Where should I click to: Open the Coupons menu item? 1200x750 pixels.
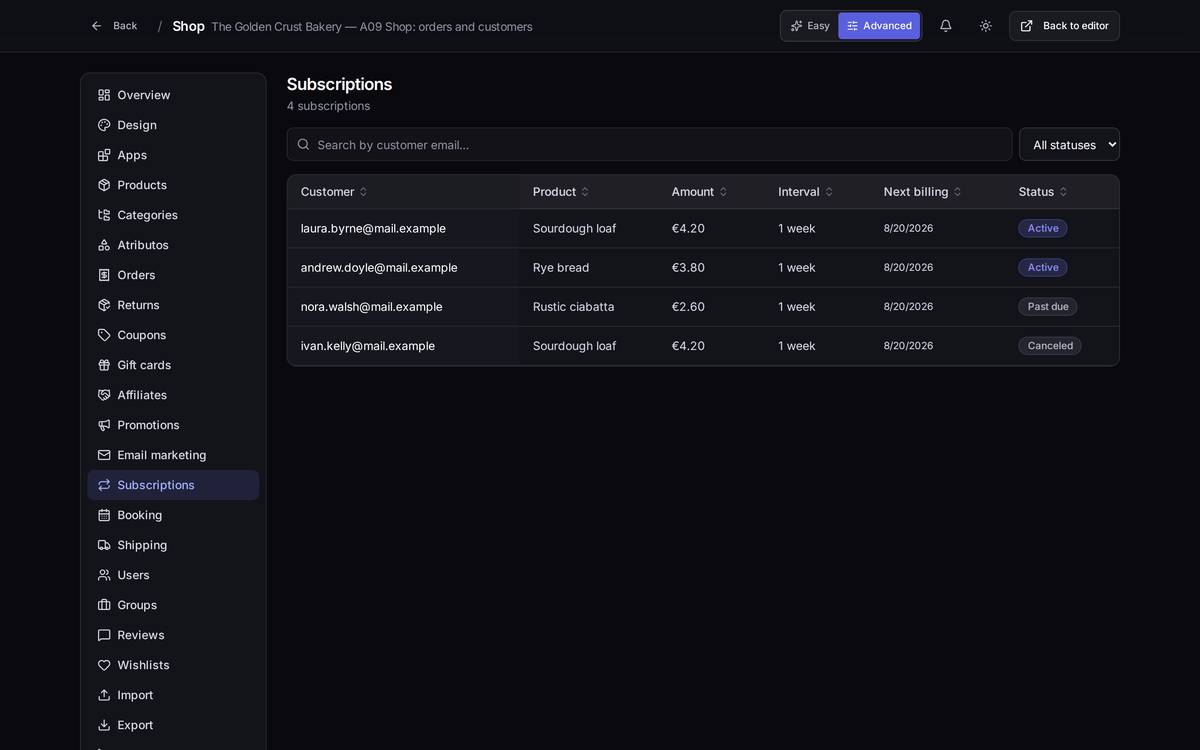(173, 335)
